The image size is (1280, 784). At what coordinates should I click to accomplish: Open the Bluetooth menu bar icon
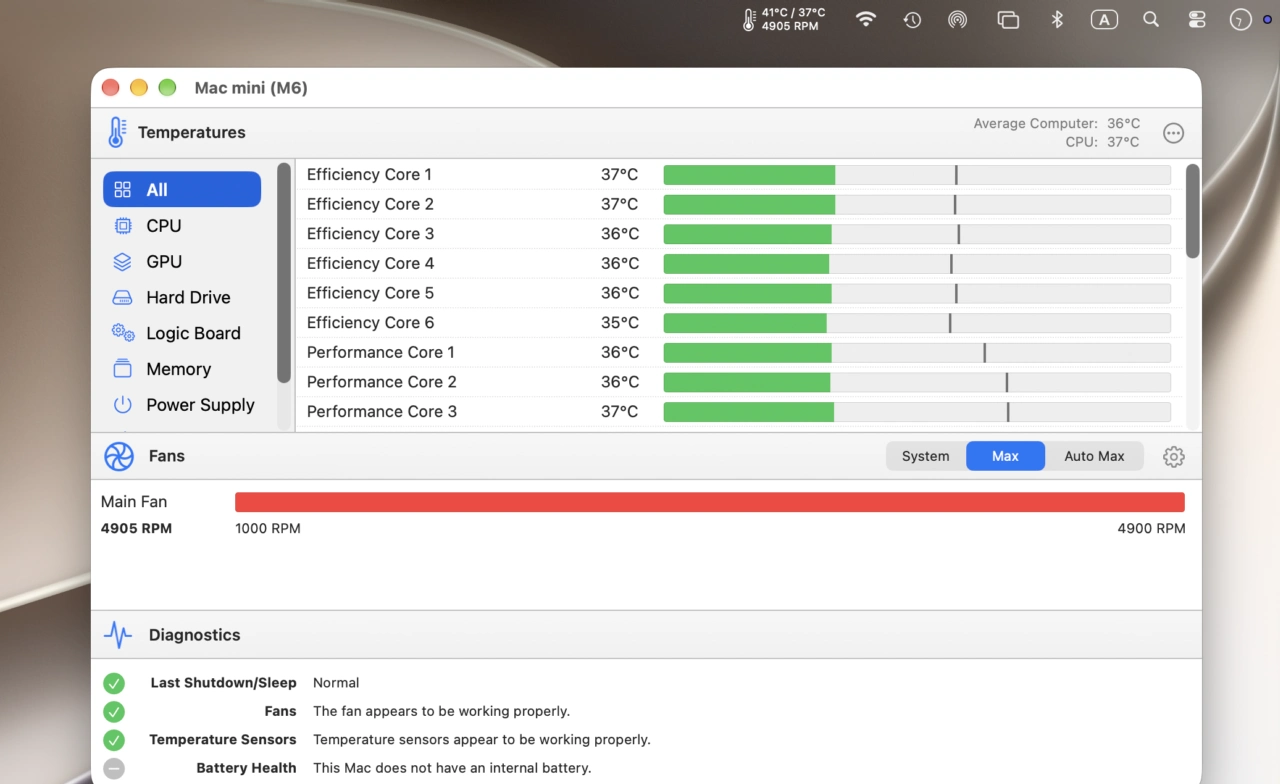[x=1057, y=20]
